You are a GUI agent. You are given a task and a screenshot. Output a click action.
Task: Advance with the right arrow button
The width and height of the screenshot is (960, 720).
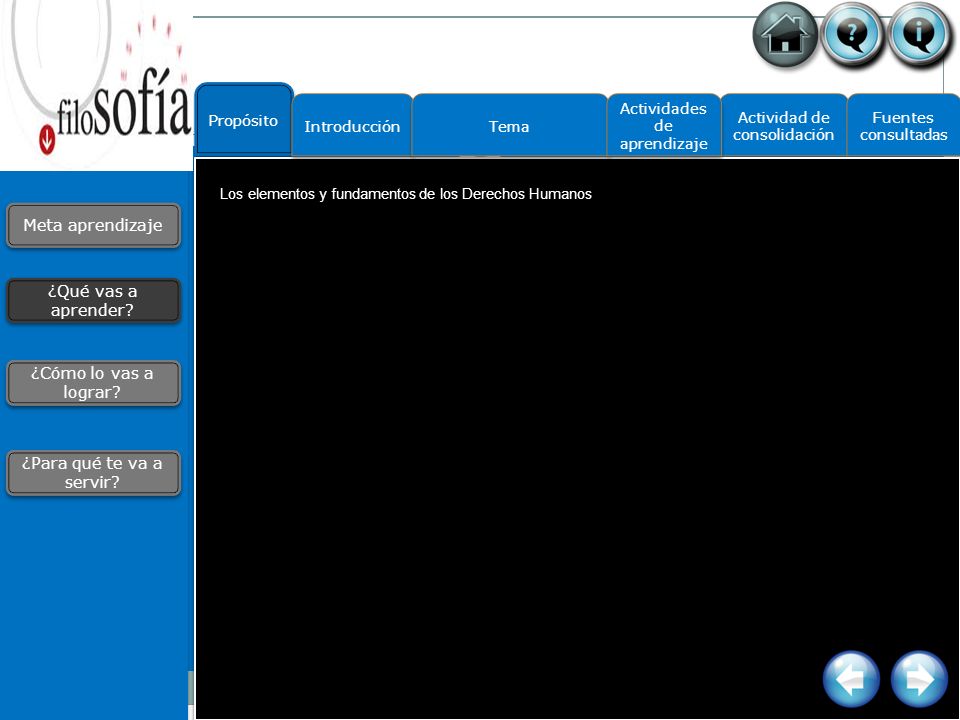pos(919,679)
